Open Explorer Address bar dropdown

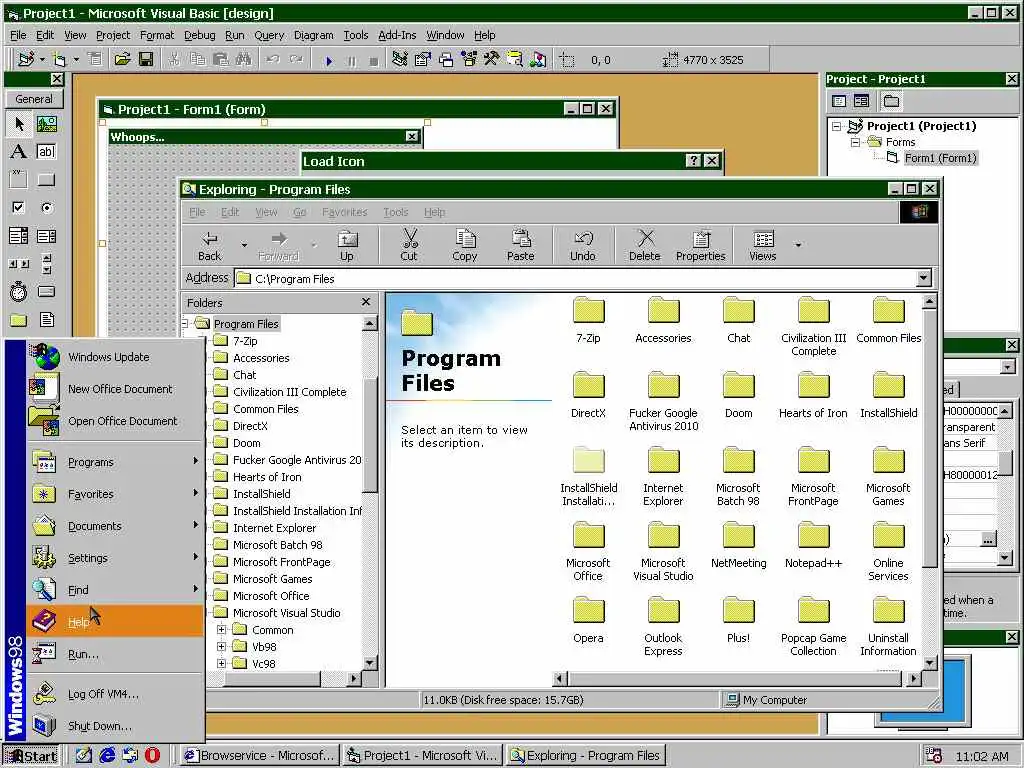[x=923, y=278]
